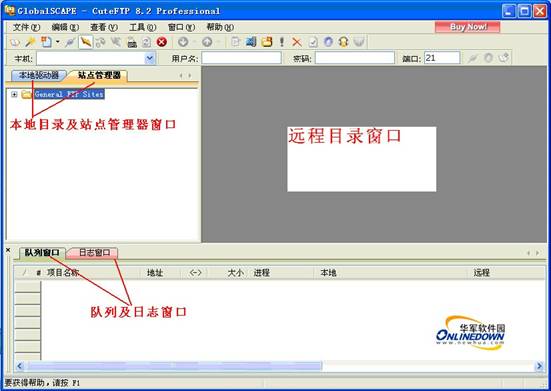Click the queue's horizontal scrollbar thumb
Viewport: 551px width, 391px height.
point(175,366)
